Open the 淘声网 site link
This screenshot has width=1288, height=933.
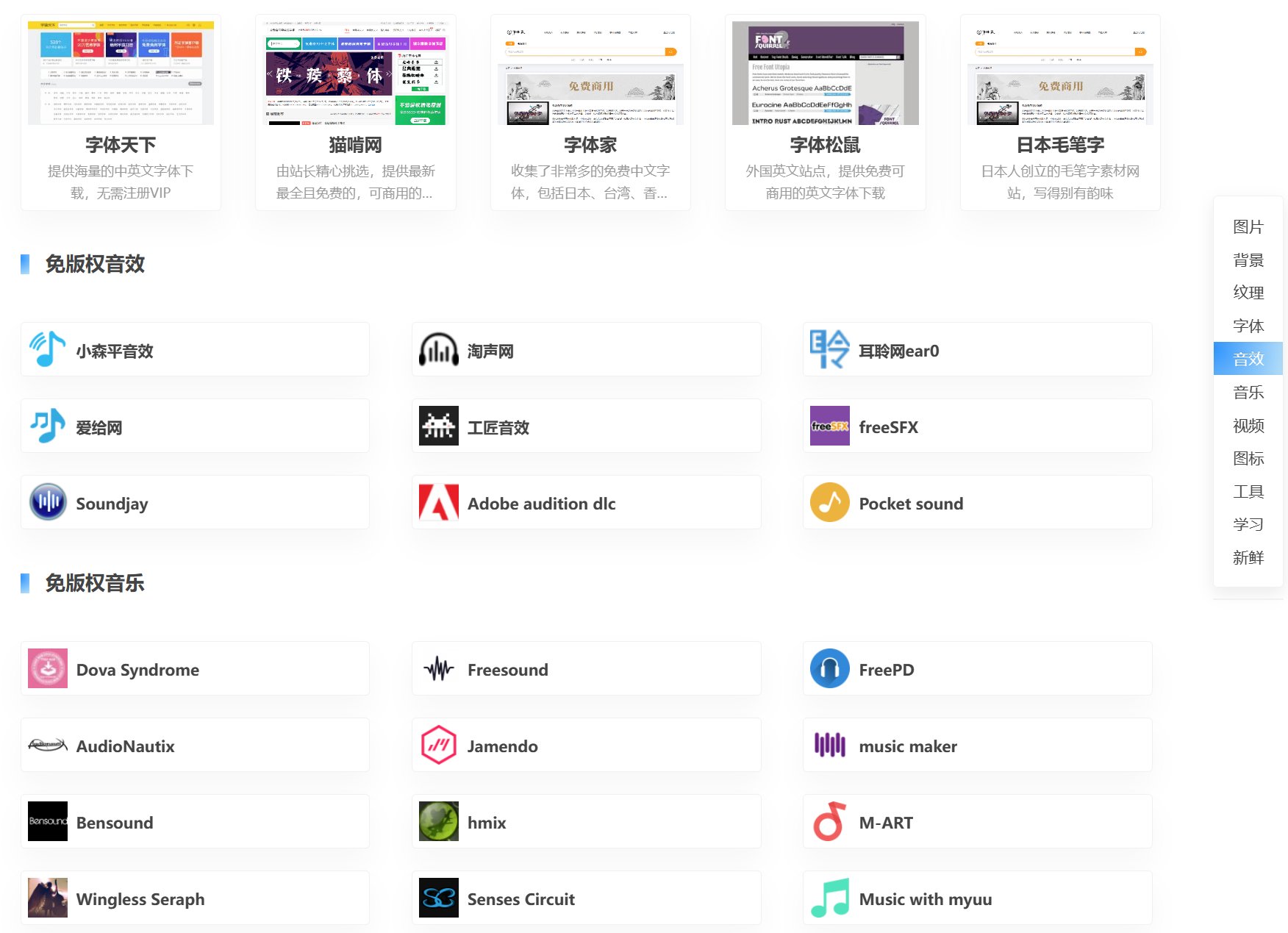pyautogui.click(x=490, y=351)
